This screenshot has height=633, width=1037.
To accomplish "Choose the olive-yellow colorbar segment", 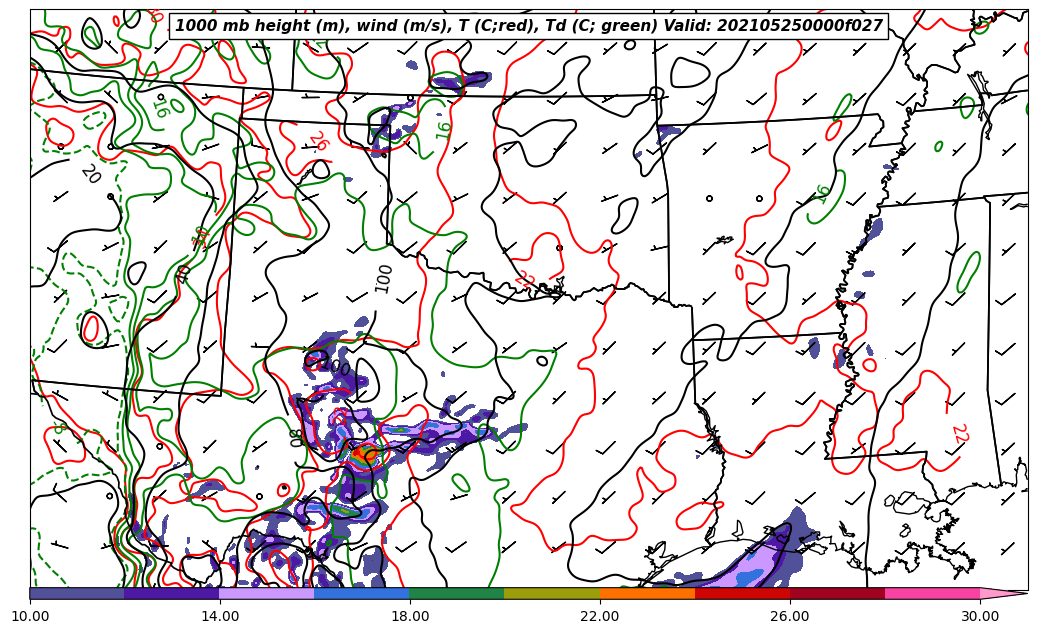I will 552,593.
